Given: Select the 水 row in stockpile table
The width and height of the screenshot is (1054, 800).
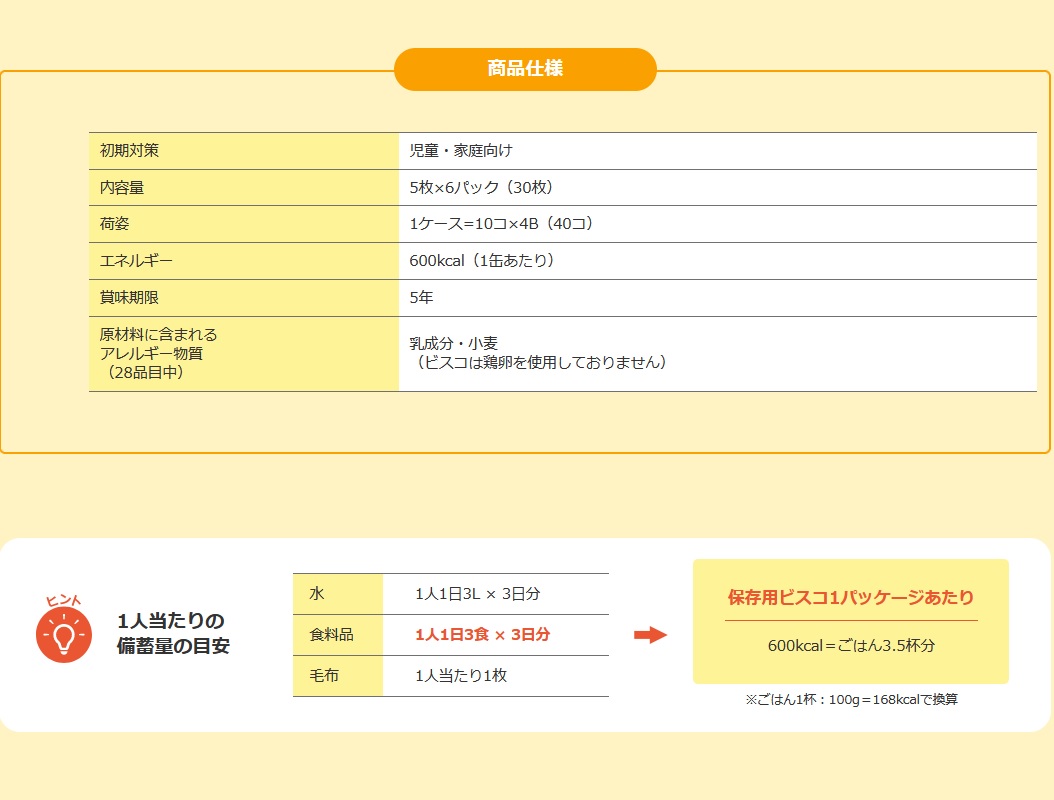Looking at the screenshot, I should click(x=451, y=594).
